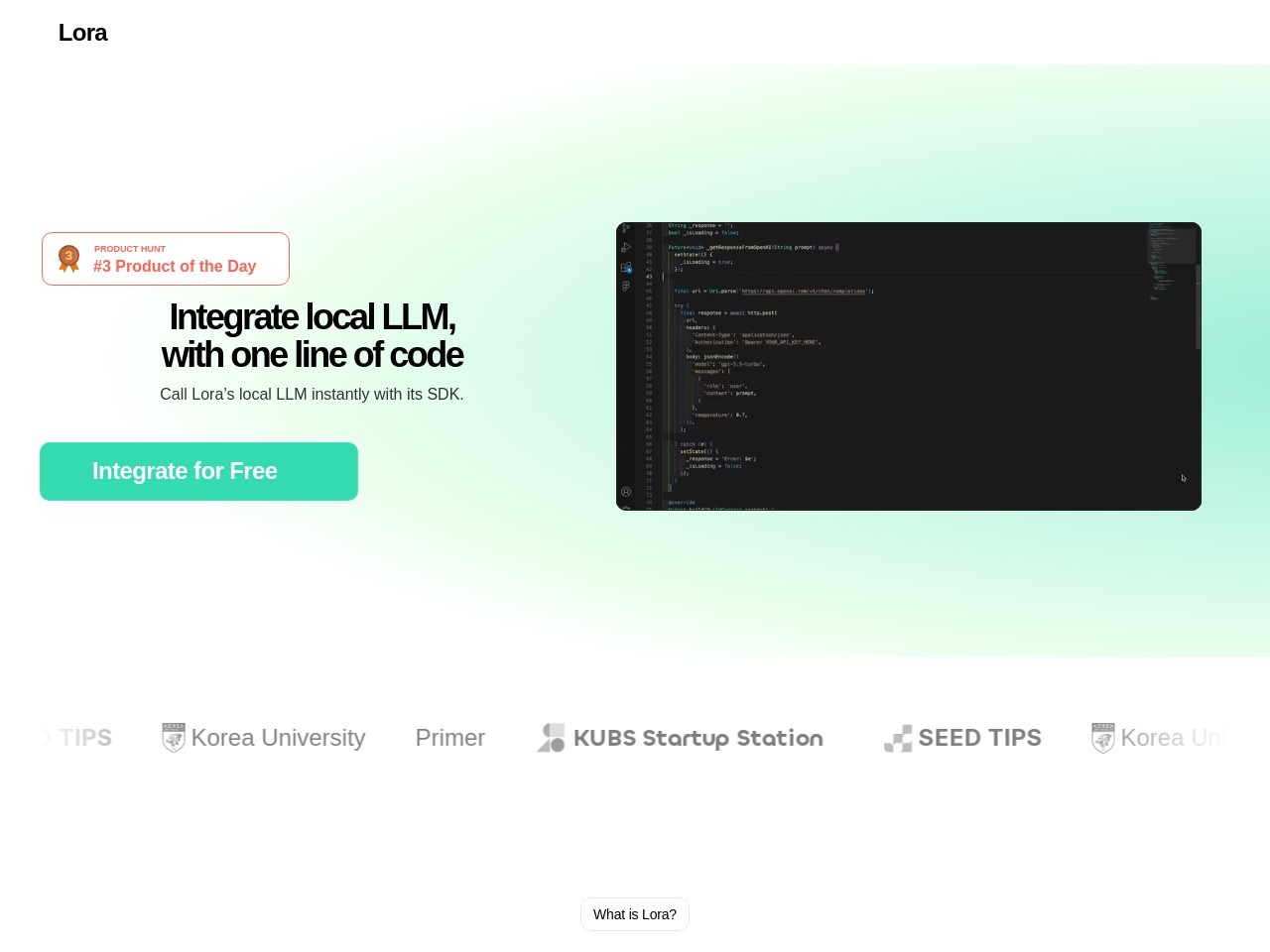Image resolution: width=1270 pixels, height=952 pixels.
Task: Click the KUBS Startup Station shapes icon
Action: pyautogui.click(x=551, y=738)
